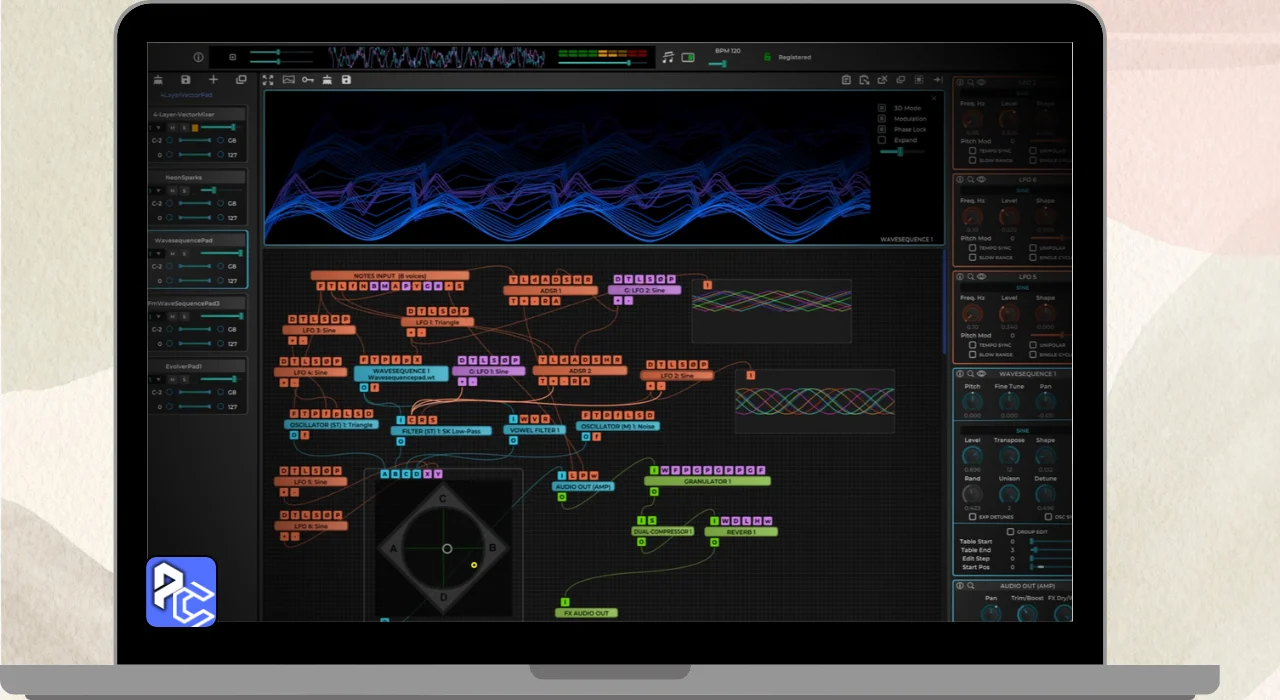Mute the WavesequencePad layer
The height and width of the screenshot is (700, 1280).
(x=172, y=254)
